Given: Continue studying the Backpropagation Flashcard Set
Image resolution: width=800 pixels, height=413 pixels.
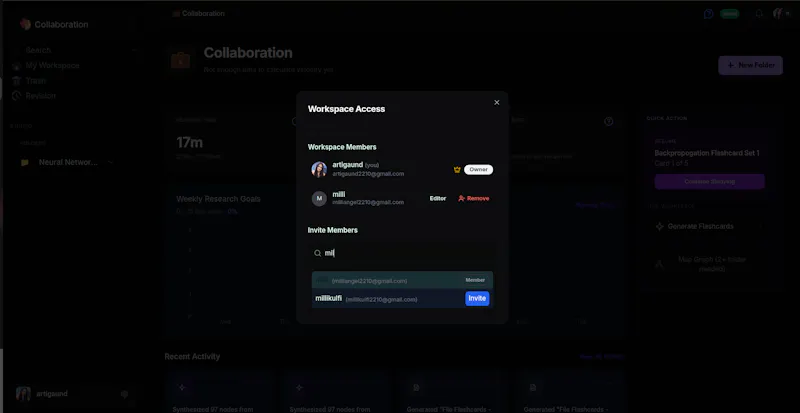Looking at the screenshot, I should 710,182.
